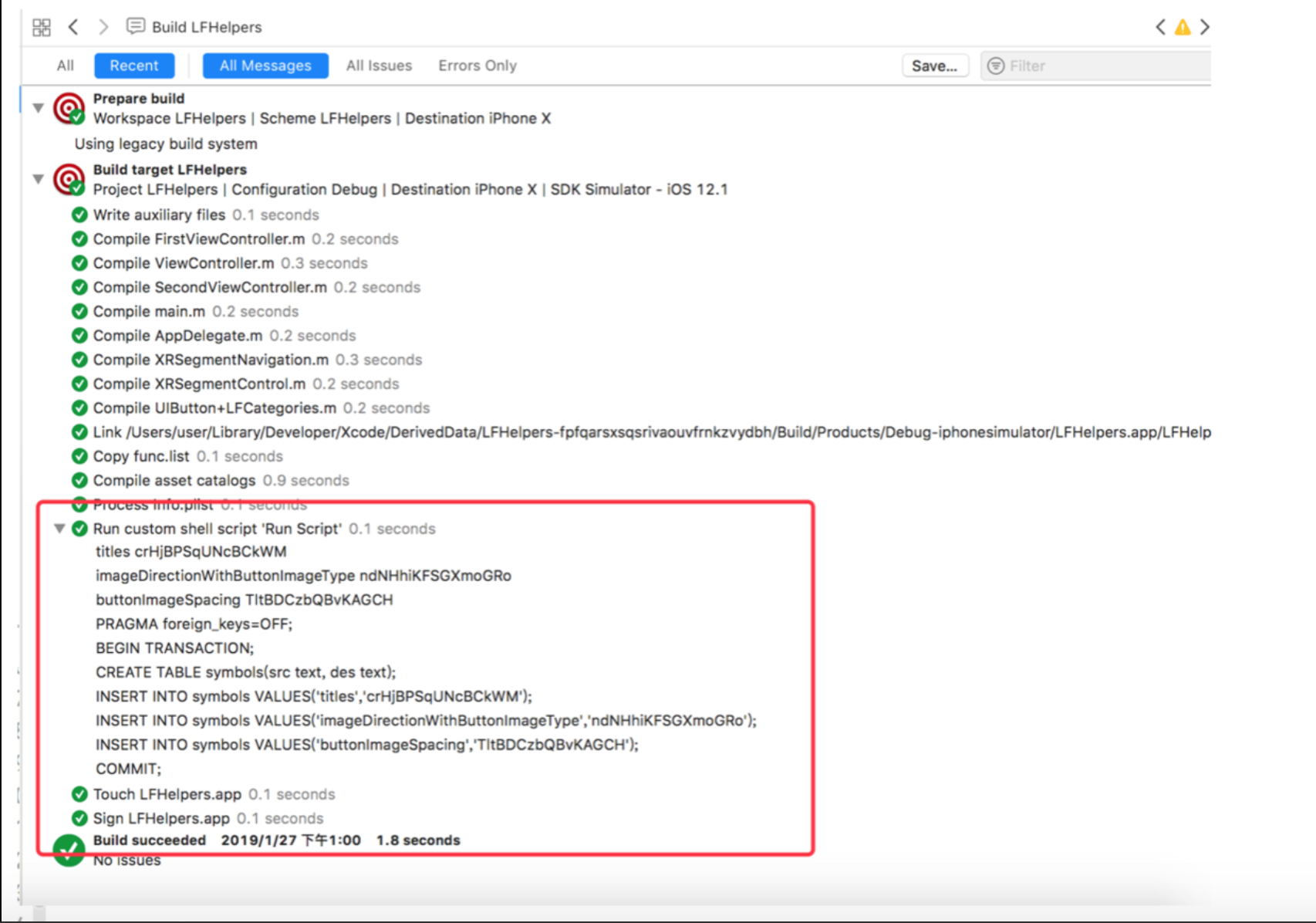Screen dimensions: 1316x923
Task: Click green check beside Copy func.list
Action: click(79, 456)
